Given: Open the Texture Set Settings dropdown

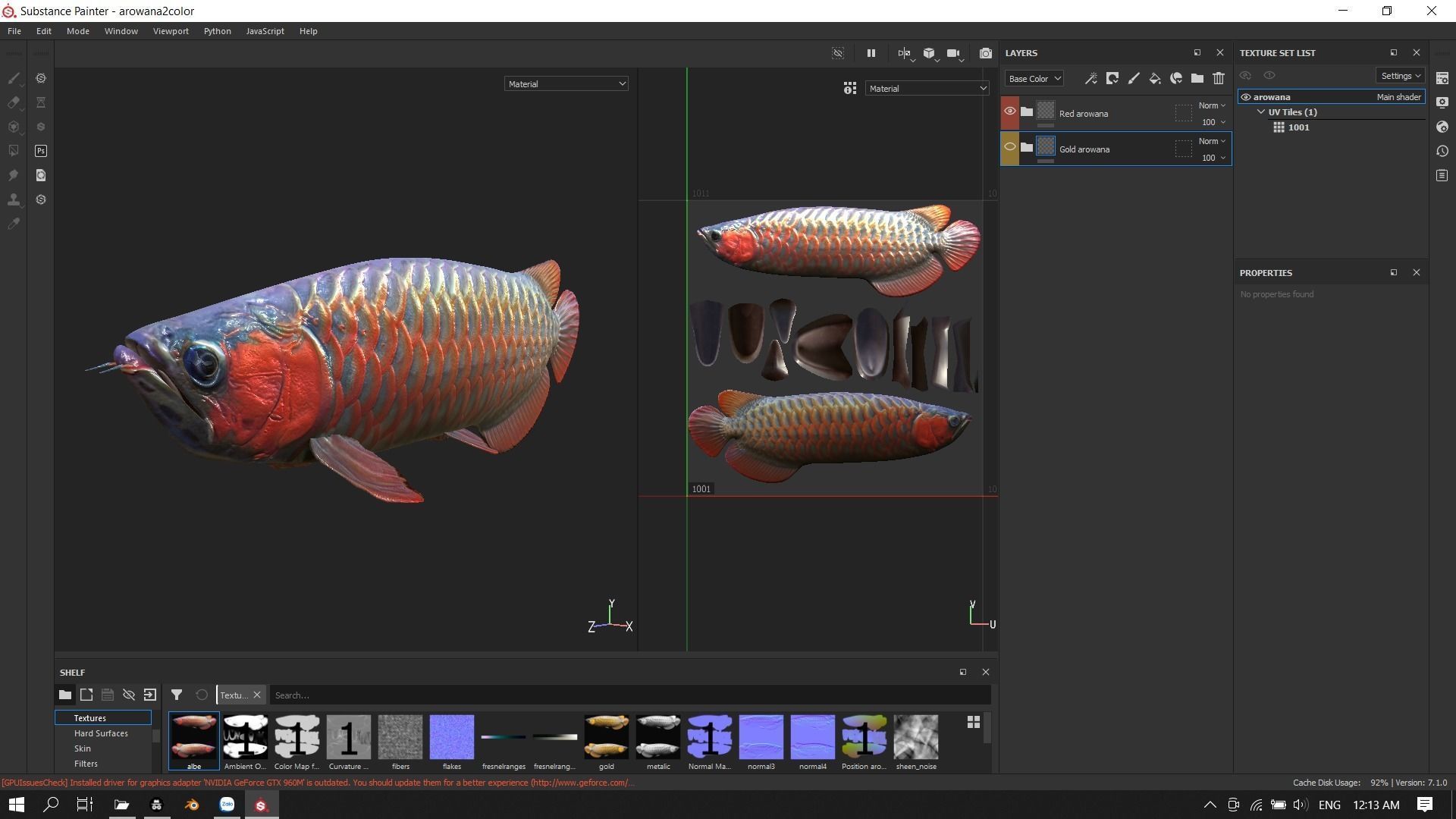Looking at the screenshot, I should [1401, 76].
